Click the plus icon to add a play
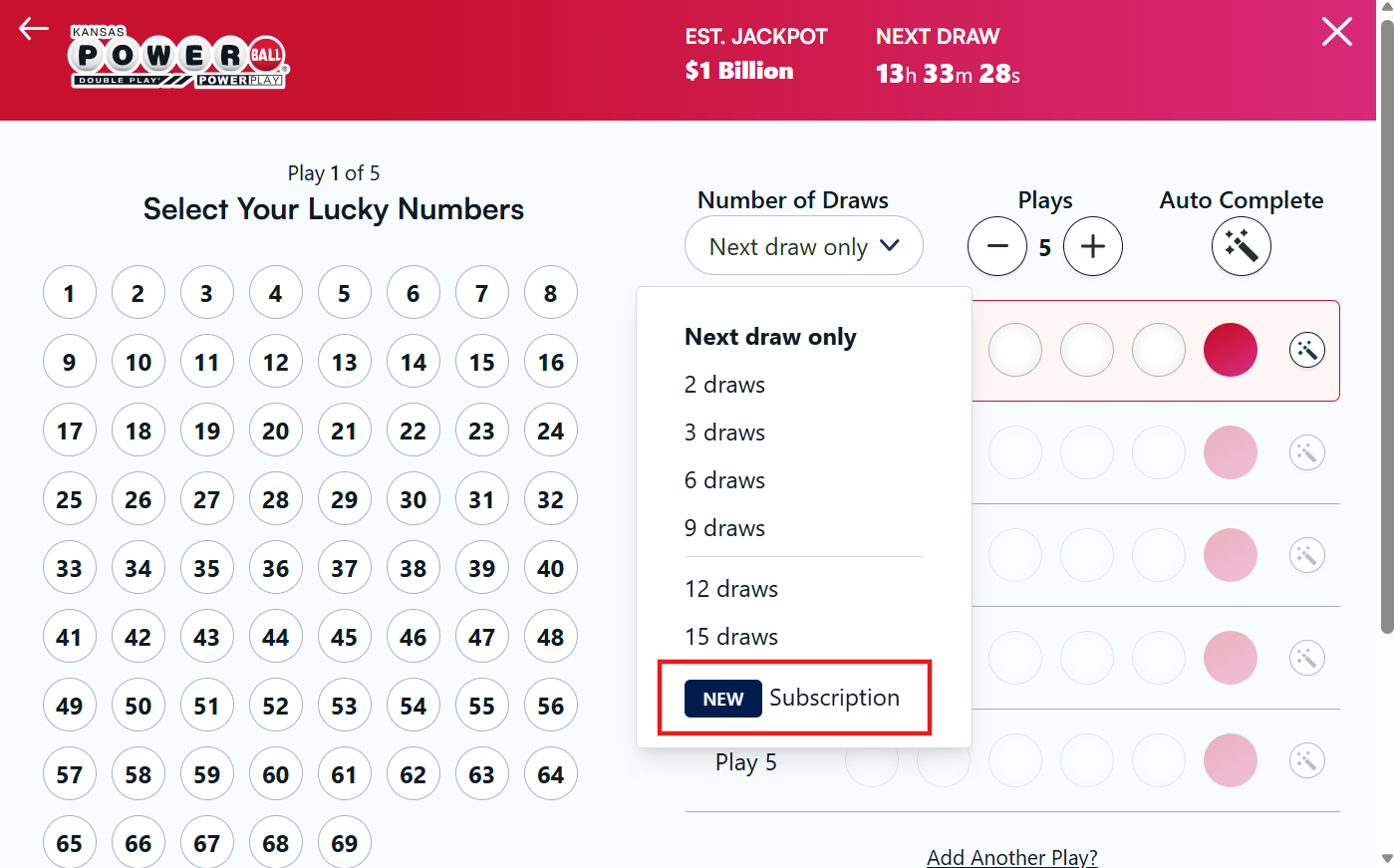The image size is (1394, 868). (x=1093, y=246)
